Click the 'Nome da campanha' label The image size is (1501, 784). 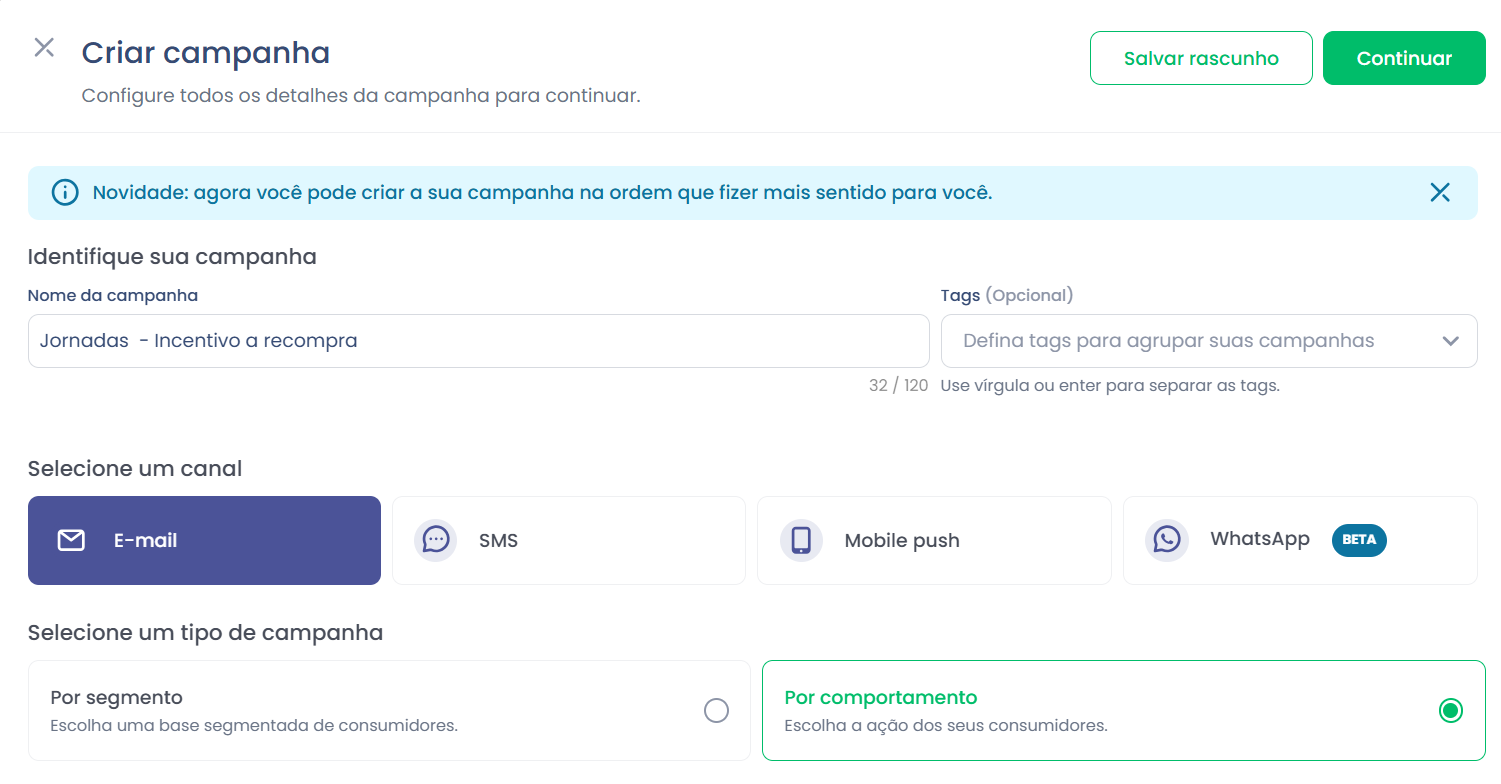point(113,296)
